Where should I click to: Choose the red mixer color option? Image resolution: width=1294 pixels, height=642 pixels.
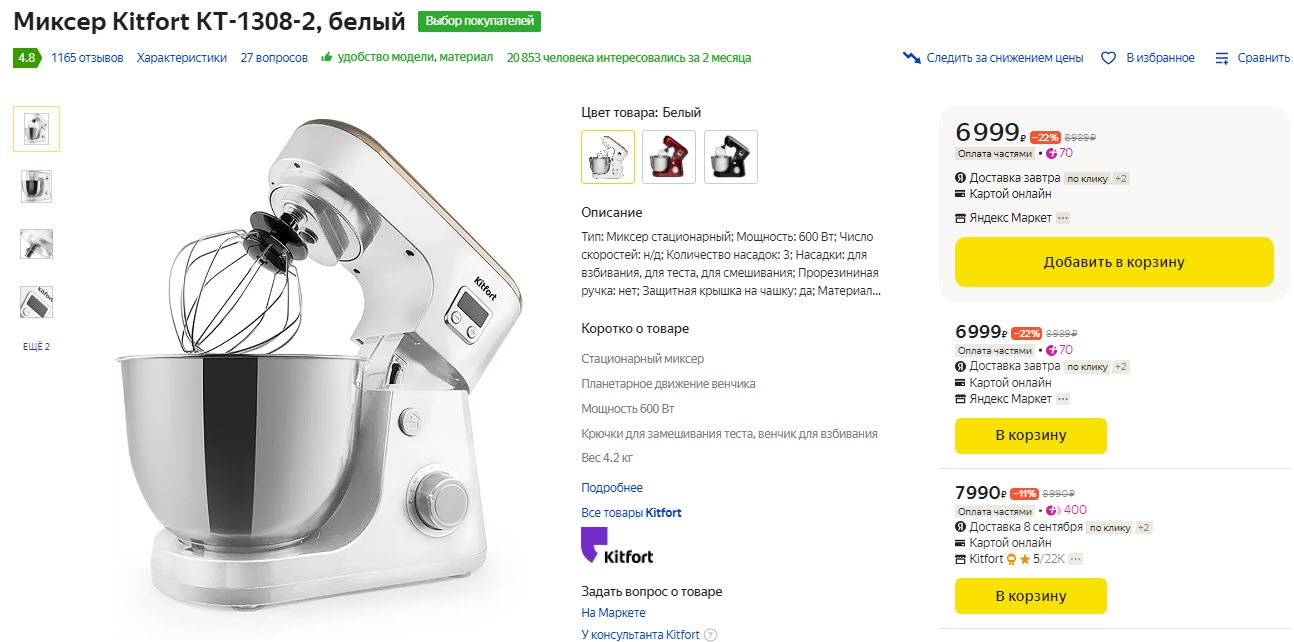tap(669, 157)
